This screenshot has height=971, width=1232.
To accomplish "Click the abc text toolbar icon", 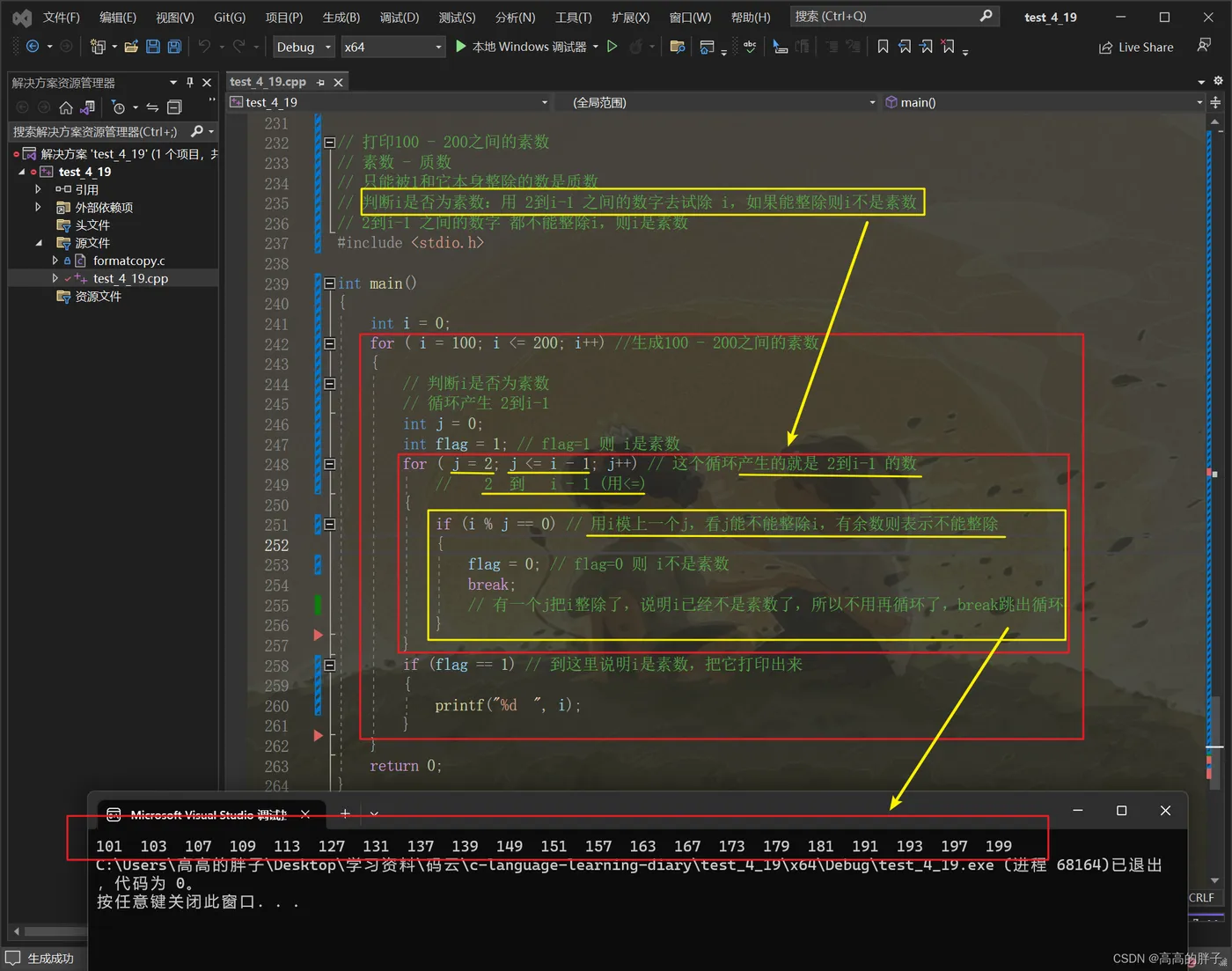I will [750, 47].
